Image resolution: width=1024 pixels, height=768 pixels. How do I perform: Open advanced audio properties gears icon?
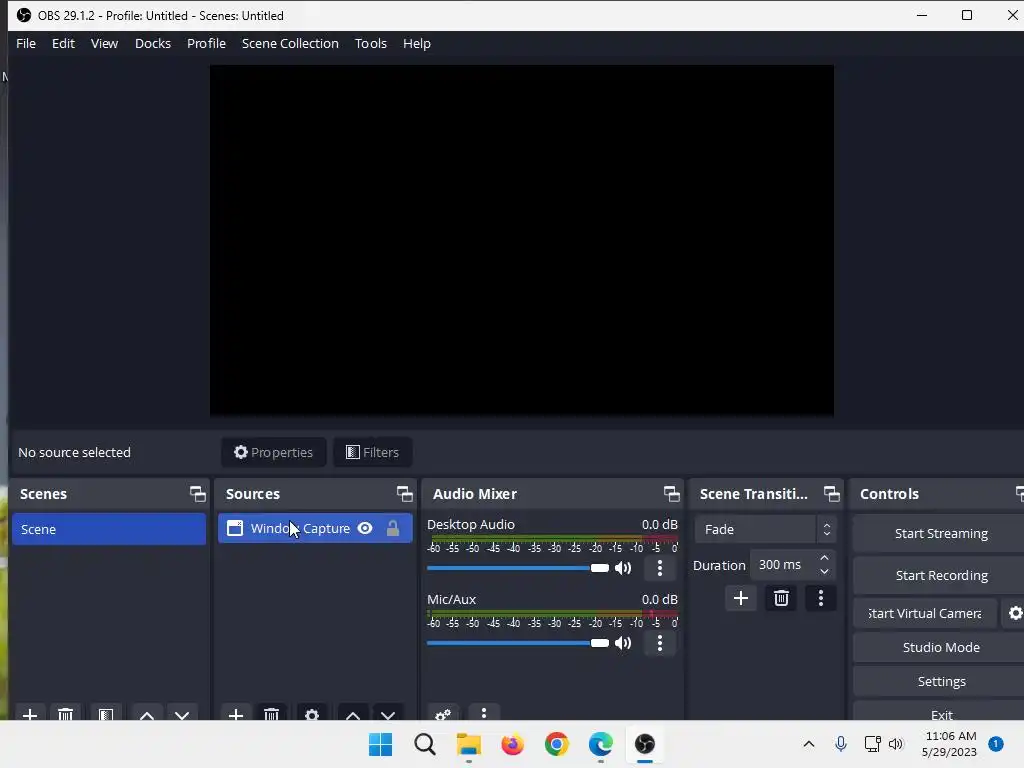tap(443, 714)
